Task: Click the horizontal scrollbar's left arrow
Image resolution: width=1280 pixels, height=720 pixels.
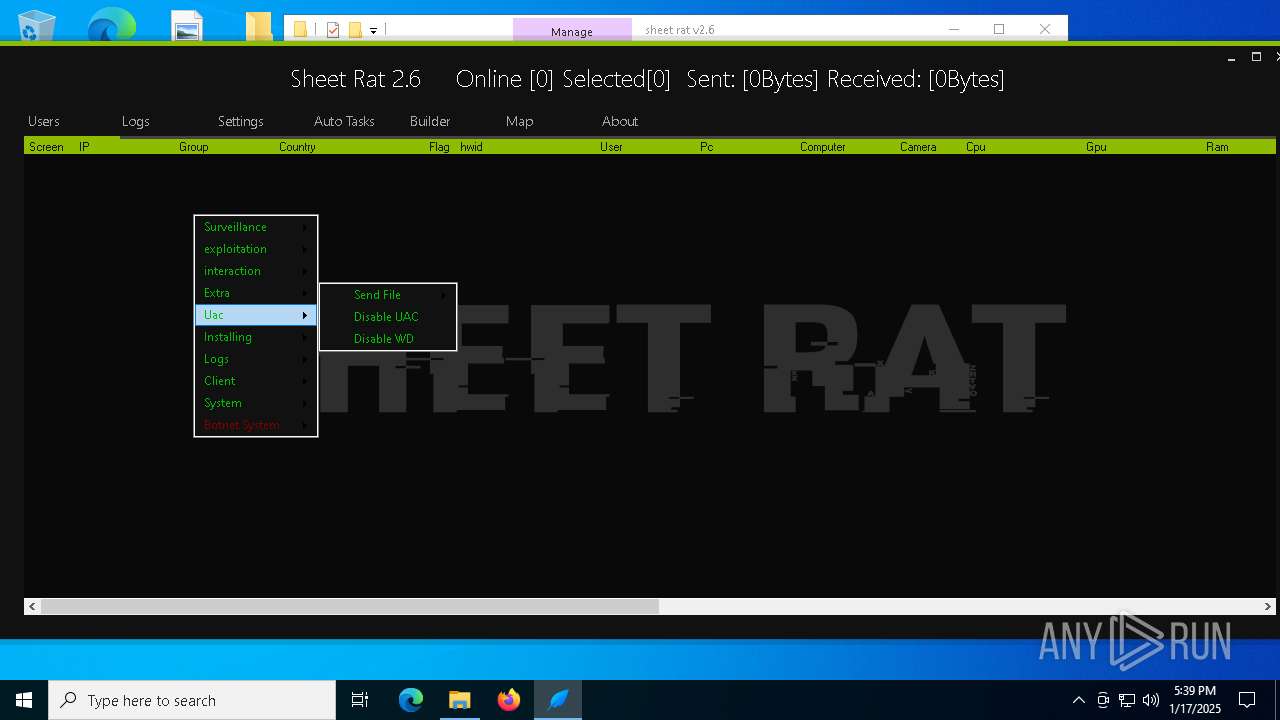Action: (x=32, y=606)
